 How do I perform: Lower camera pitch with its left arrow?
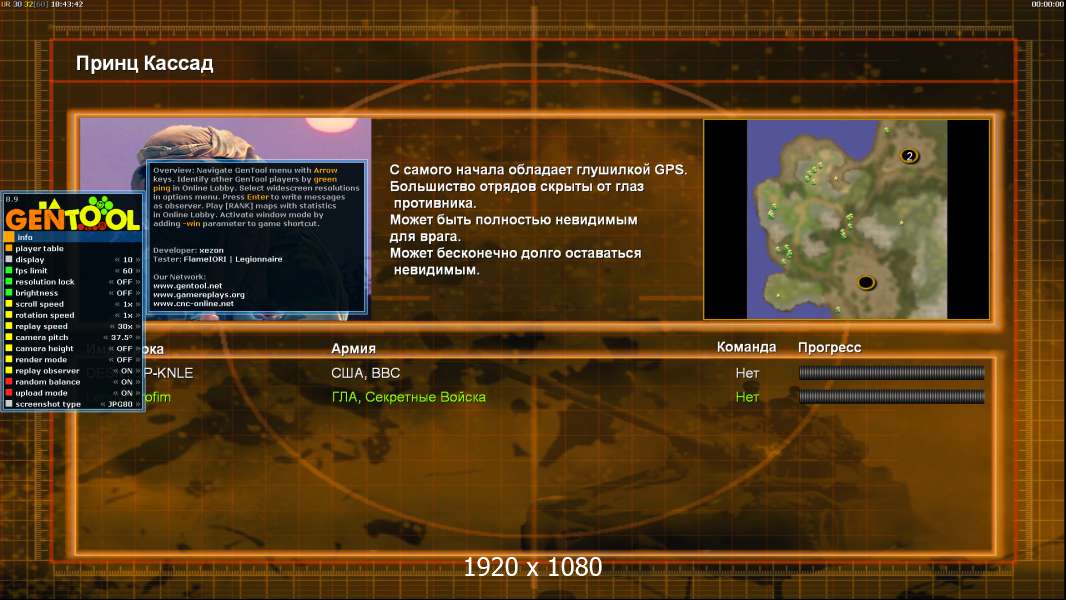pyautogui.click(x=106, y=337)
